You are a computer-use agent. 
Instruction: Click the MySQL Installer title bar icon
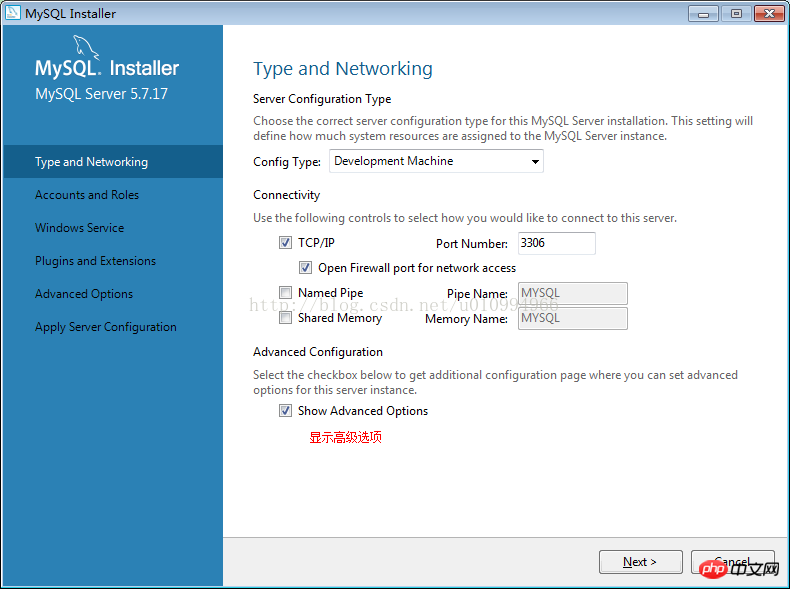pos(12,13)
